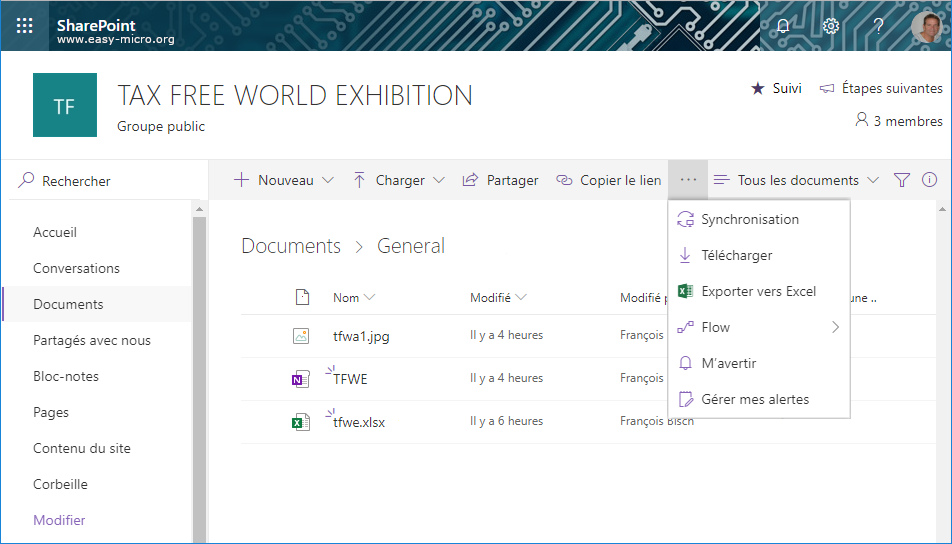Open the information details pane icon
Image resolution: width=952 pixels, height=544 pixels.
point(929,180)
